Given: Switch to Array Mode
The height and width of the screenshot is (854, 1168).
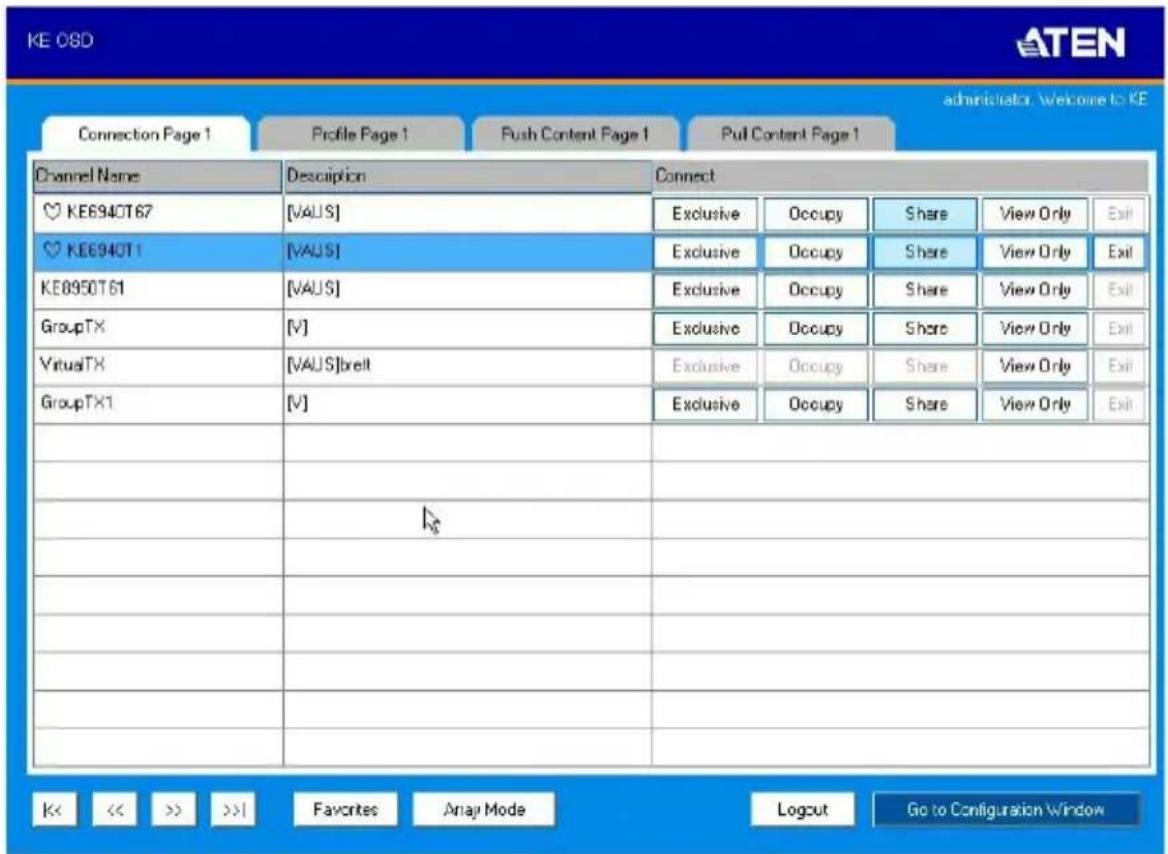Looking at the screenshot, I should click(484, 810).
